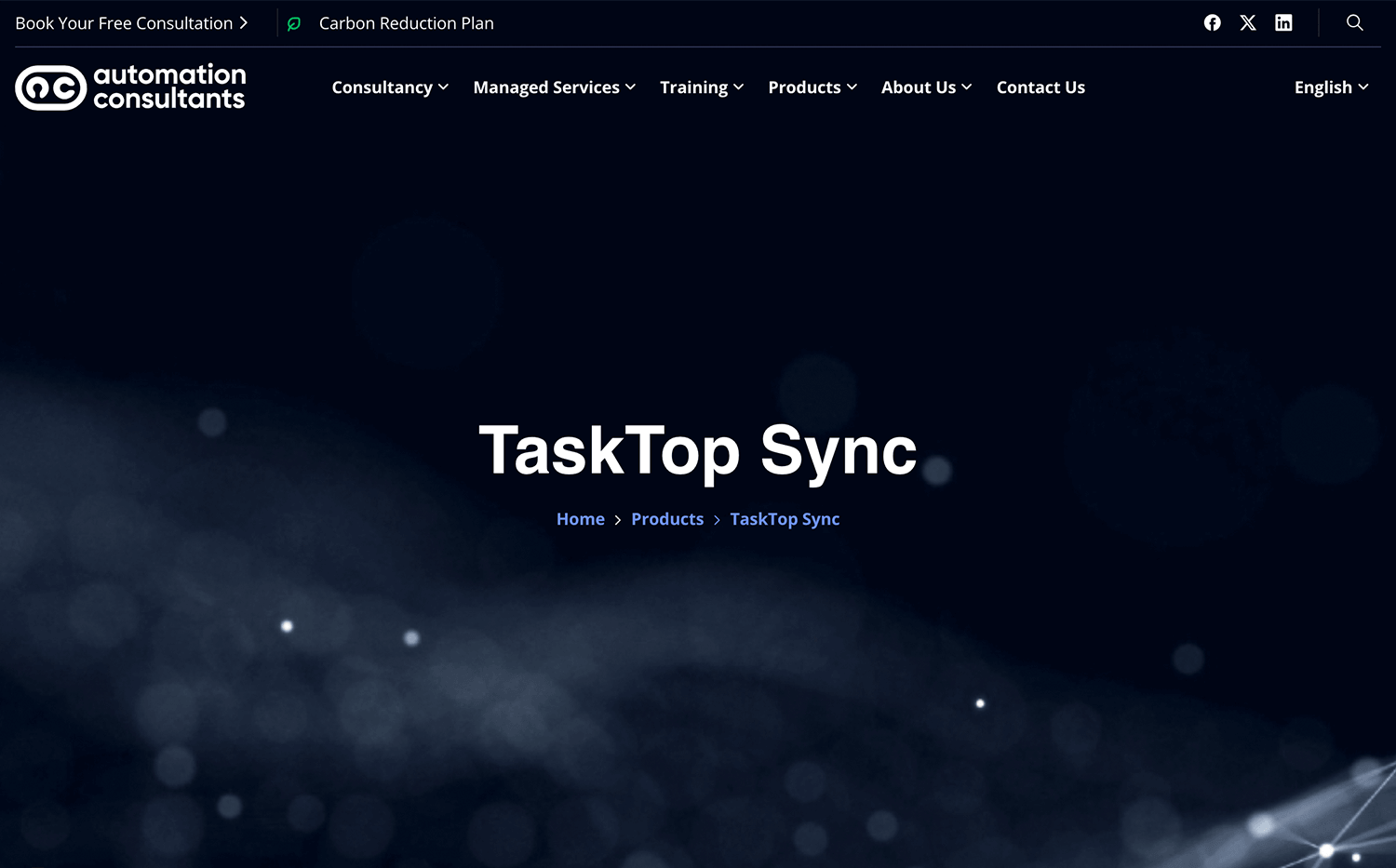The height and width of the screenshot is (868, 1396).
Task: Click the TaskTop Sync page heading
Action: (x=698, y=451)
